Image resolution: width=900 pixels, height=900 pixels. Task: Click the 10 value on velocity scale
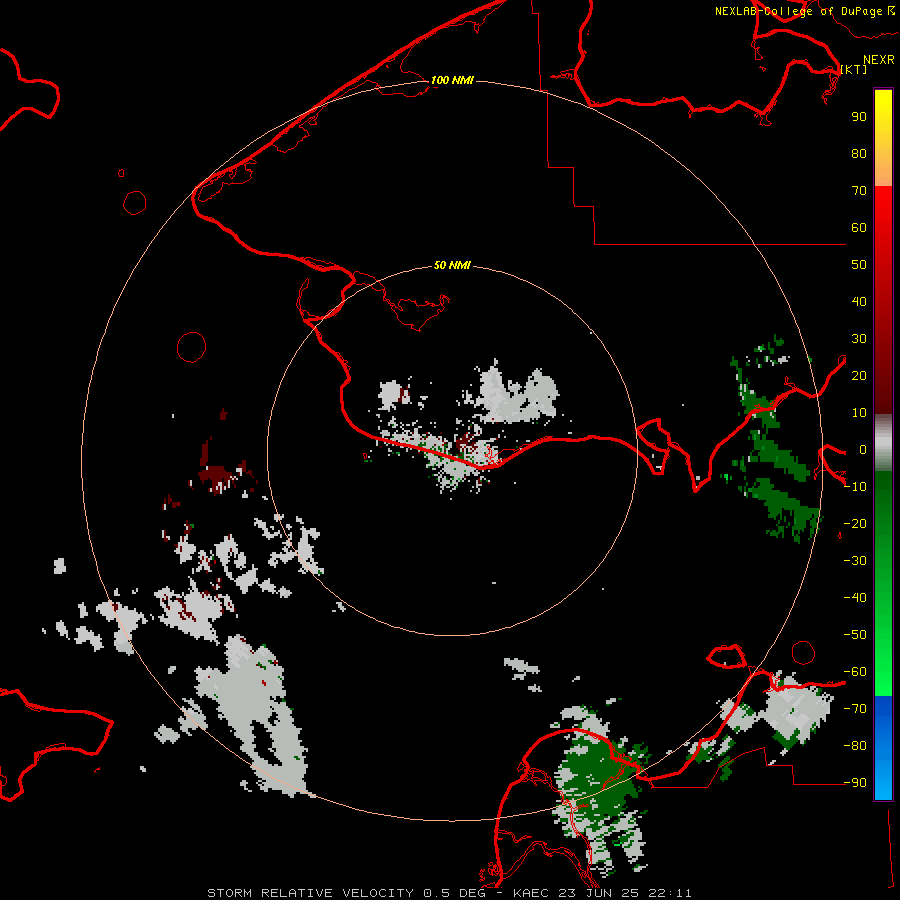coord(859,413)
